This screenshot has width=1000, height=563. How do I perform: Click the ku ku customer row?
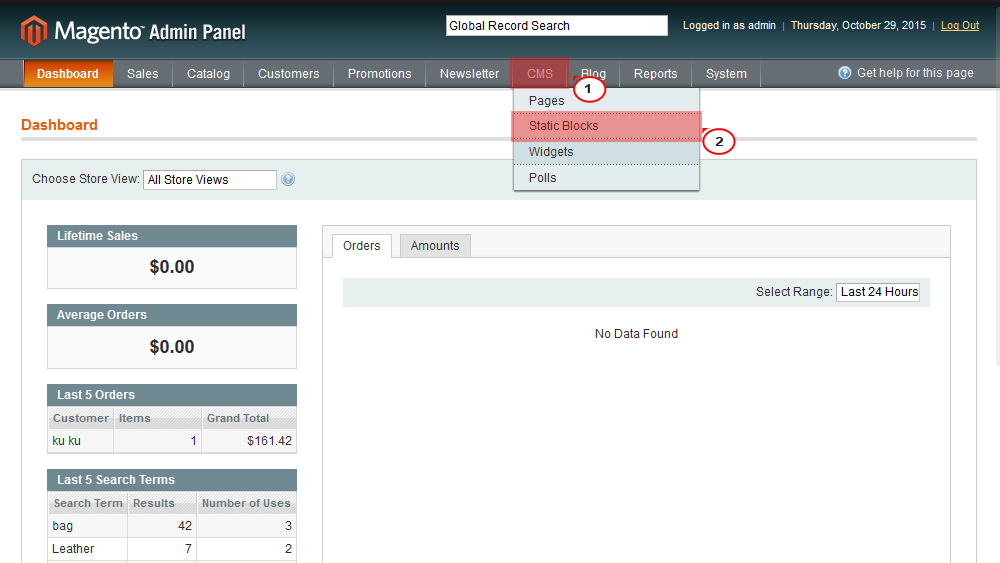172,441
